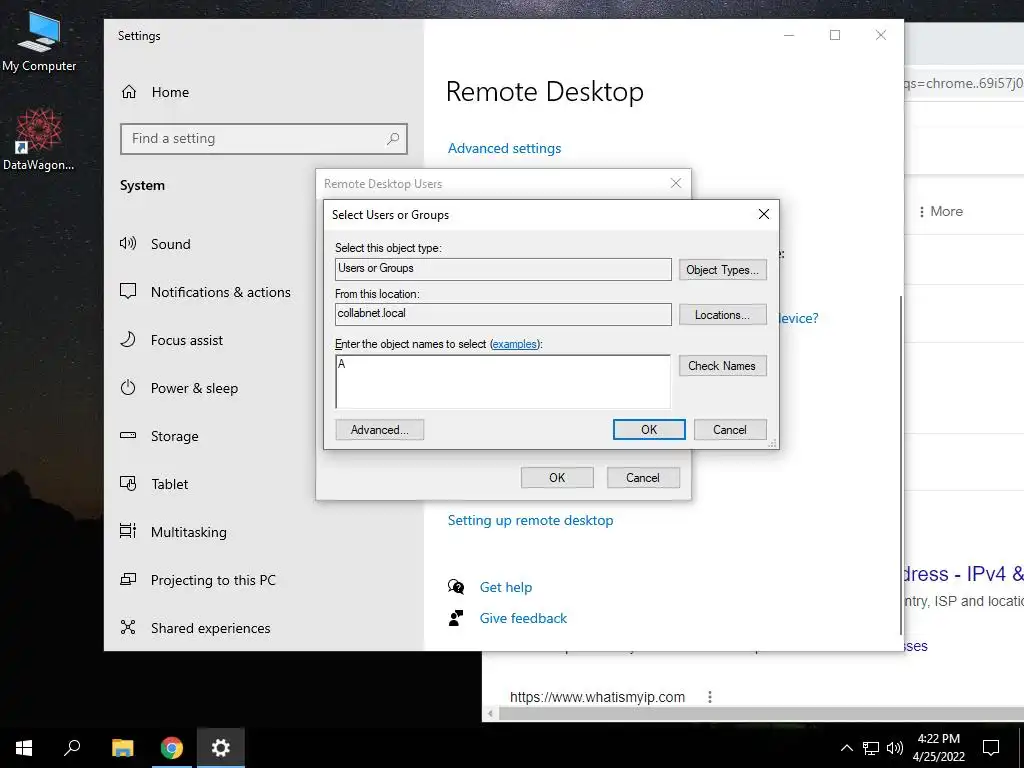Click the Users or Groups object type field

click(x=503, y=269)
